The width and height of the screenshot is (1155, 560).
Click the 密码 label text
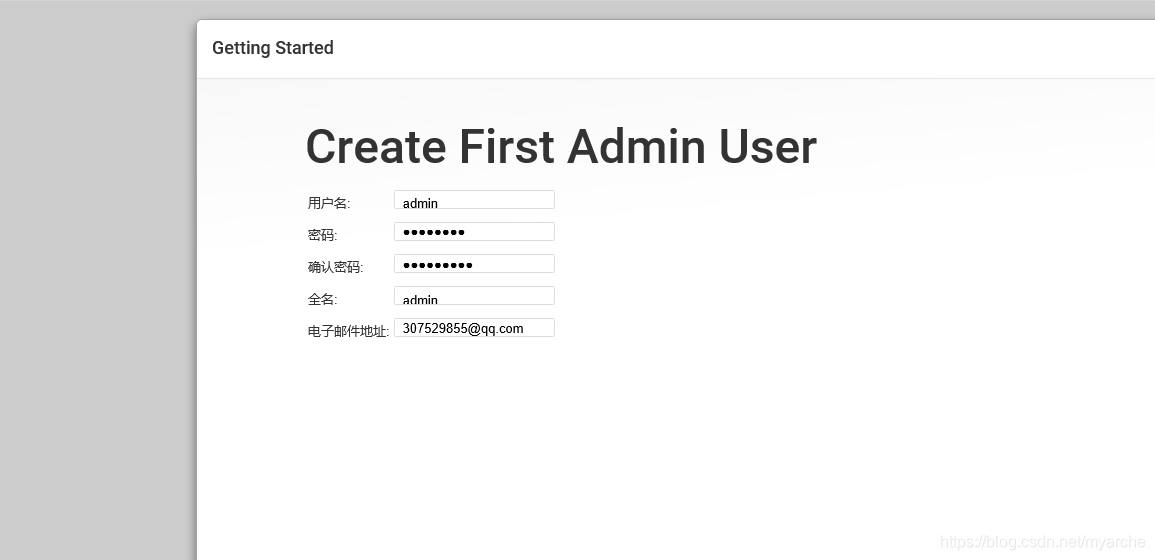[x=322, y=235]
